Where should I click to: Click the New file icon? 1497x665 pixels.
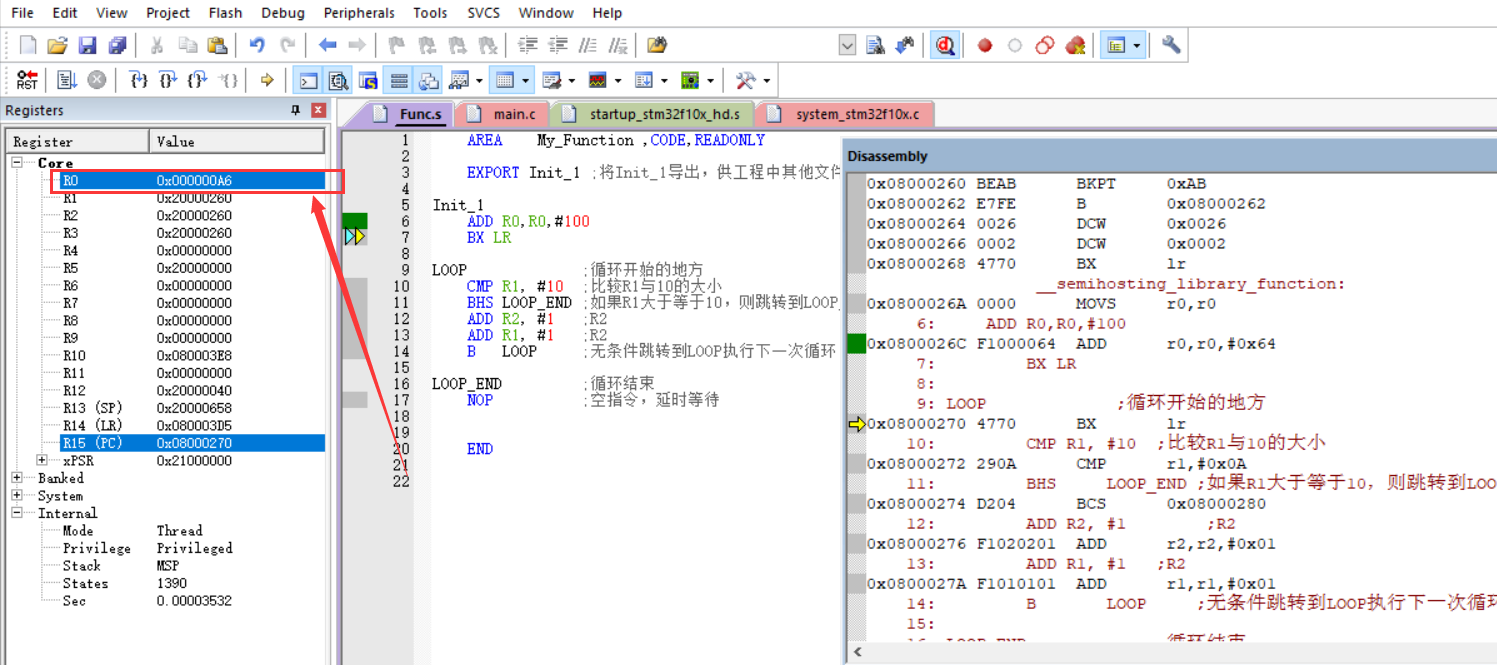(28, 45)
